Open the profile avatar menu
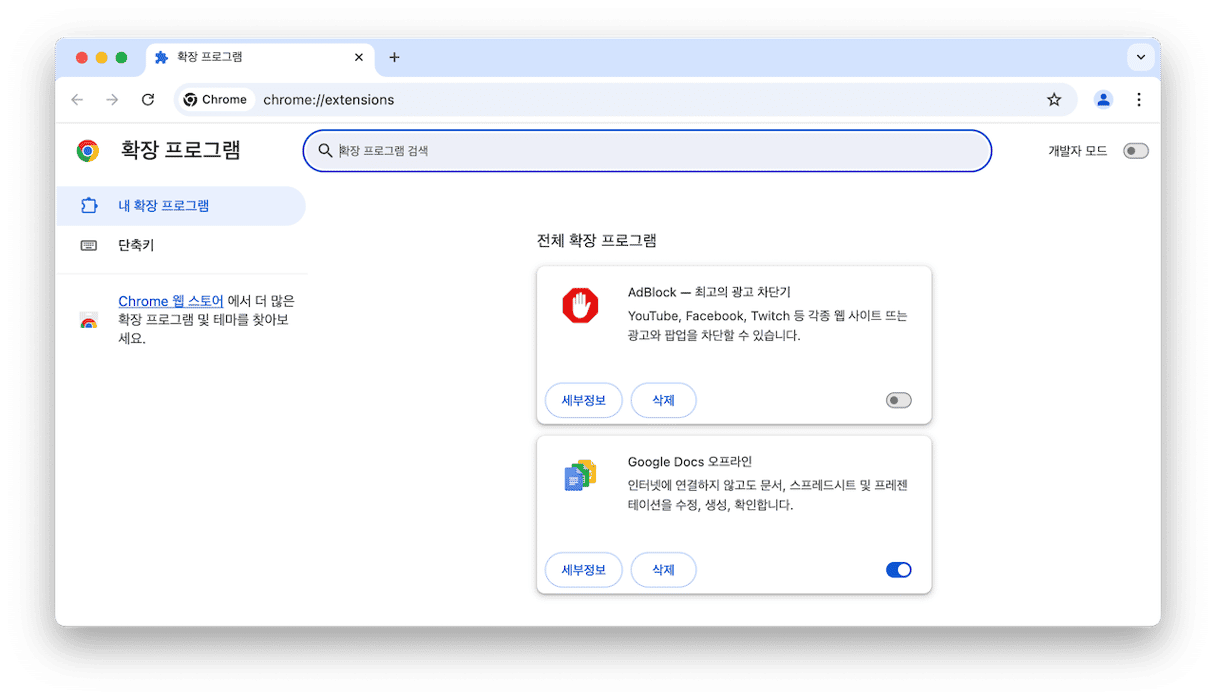This screenshot has height=699, width=1216. (1103, 100)
